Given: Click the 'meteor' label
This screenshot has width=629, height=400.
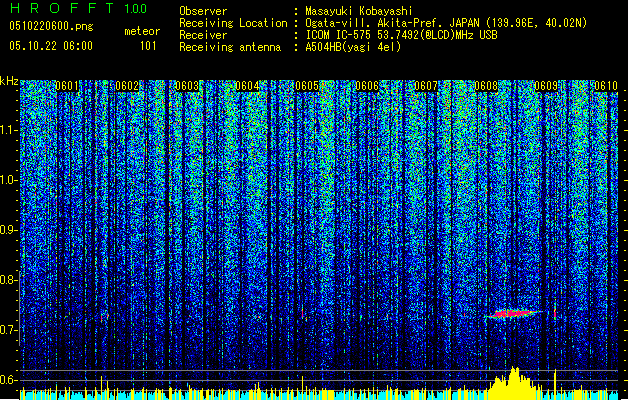Looking at the screenshot, I should coord(142,31).
